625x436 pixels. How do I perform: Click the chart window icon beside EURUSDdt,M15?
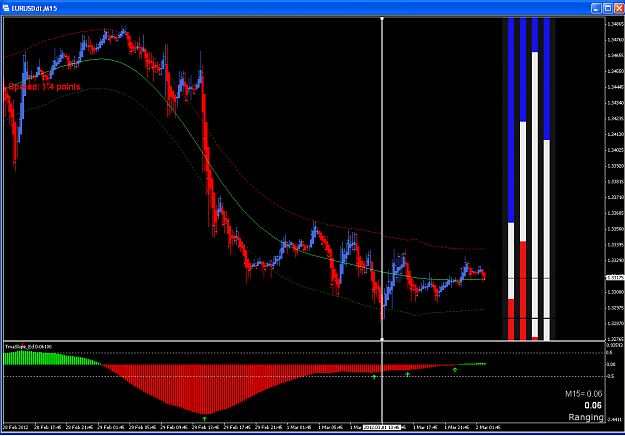coord(6,8)
